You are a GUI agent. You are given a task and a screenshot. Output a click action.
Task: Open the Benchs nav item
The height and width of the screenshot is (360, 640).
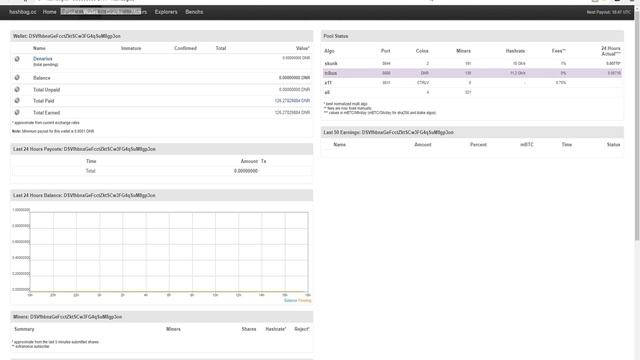pos(194,12)
